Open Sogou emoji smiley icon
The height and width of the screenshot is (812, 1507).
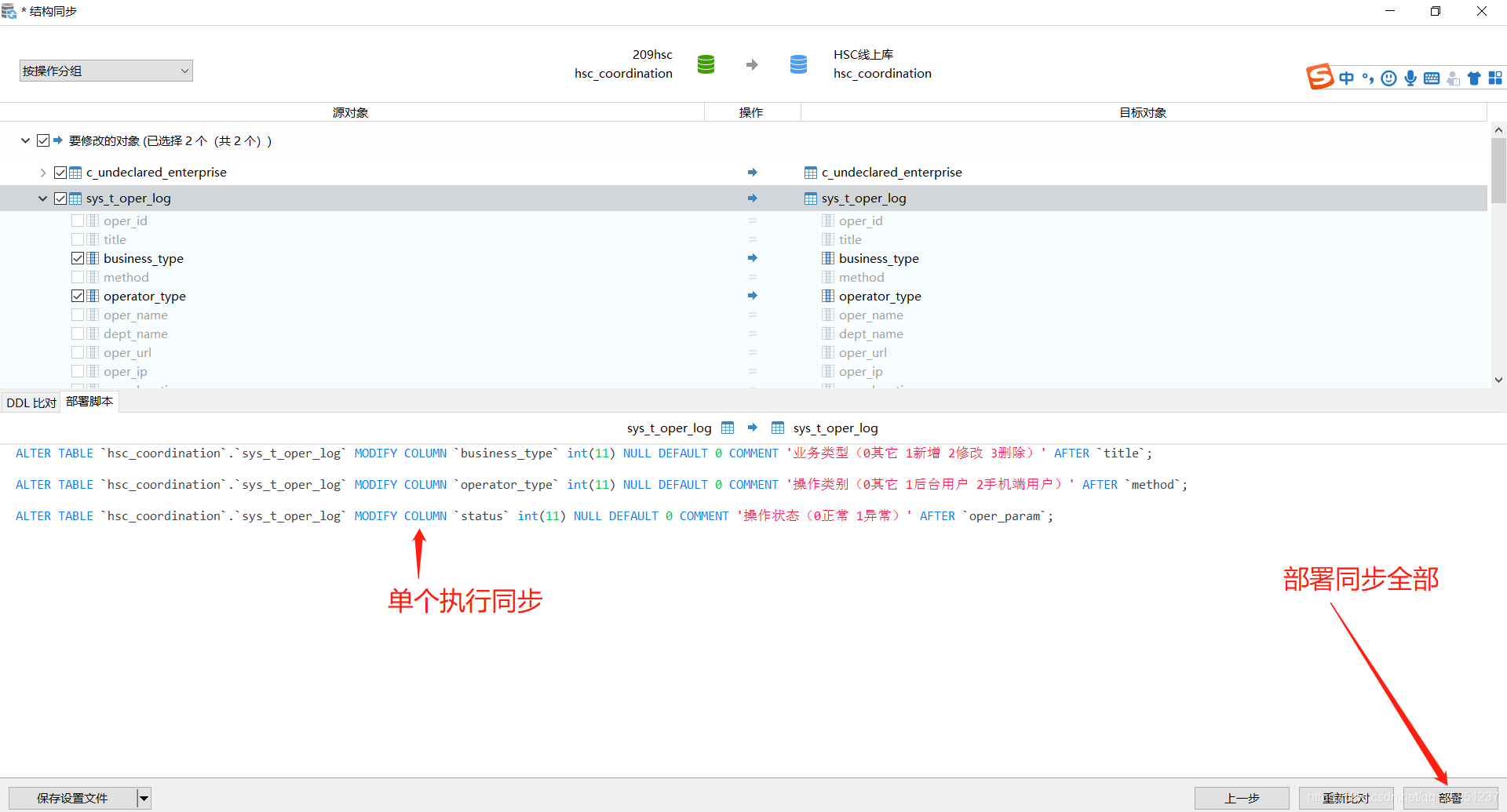(1388, 78)
